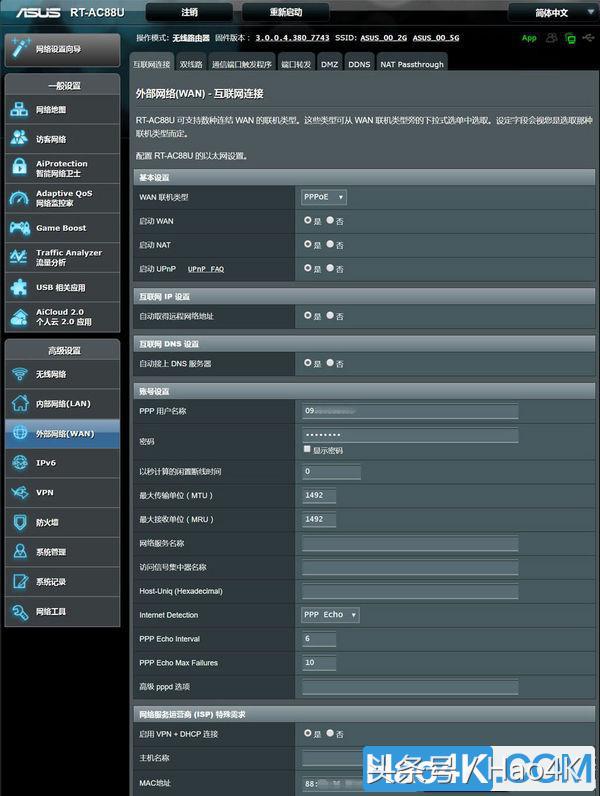Viewport: 600px width, 796px height.
Task: Open AiCloud 2.0 cloud icon
Action: click(x=19, y=316)
